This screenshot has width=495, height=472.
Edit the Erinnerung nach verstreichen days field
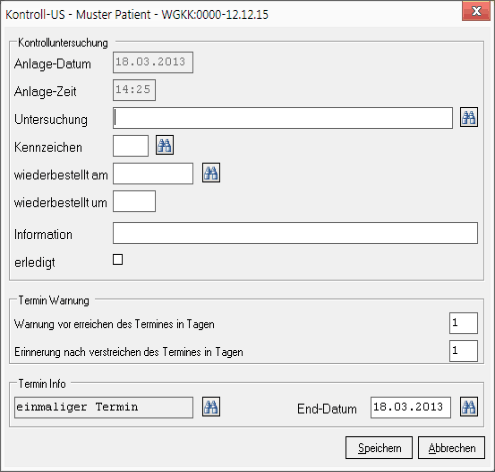click(x=463, y=351)
